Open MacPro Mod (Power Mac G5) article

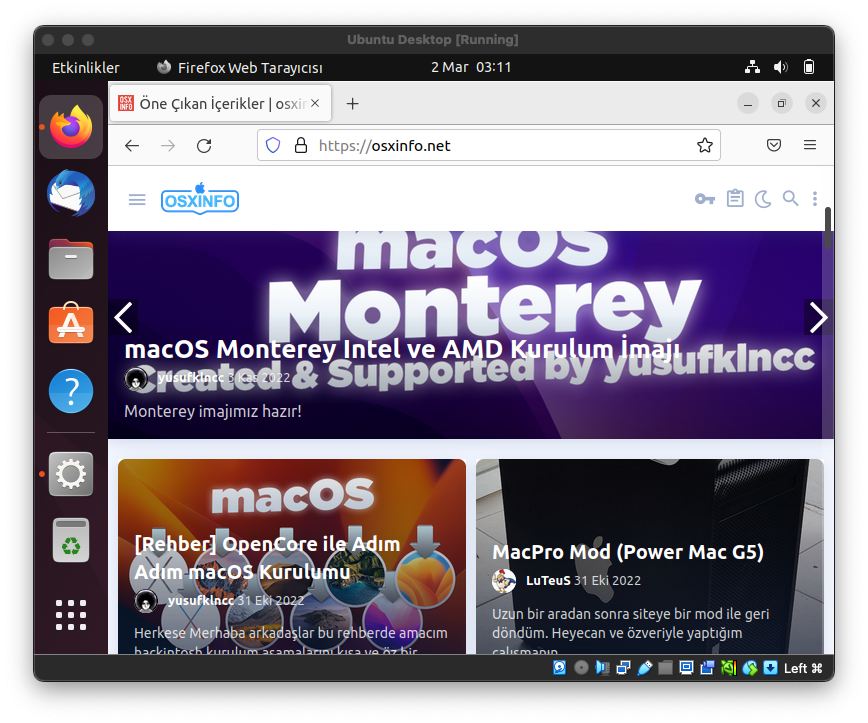click(627, 552)
